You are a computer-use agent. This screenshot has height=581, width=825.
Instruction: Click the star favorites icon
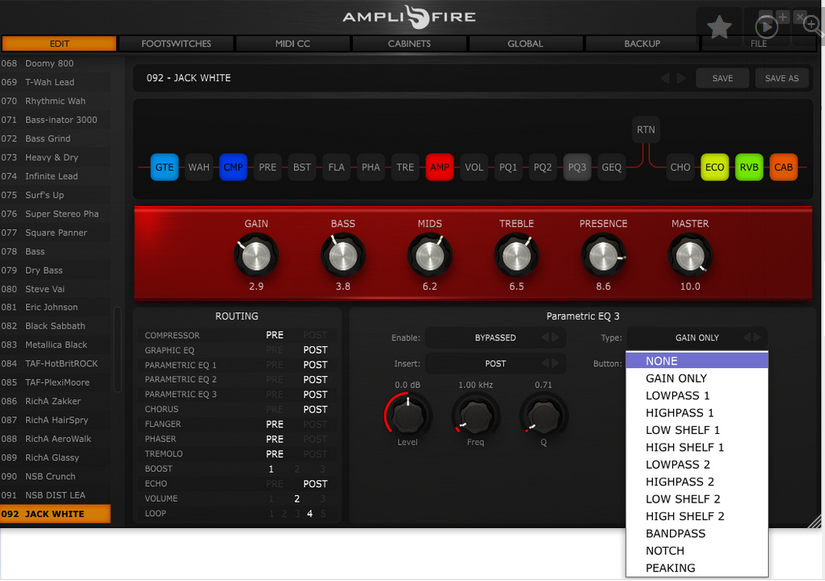(719, 27)
